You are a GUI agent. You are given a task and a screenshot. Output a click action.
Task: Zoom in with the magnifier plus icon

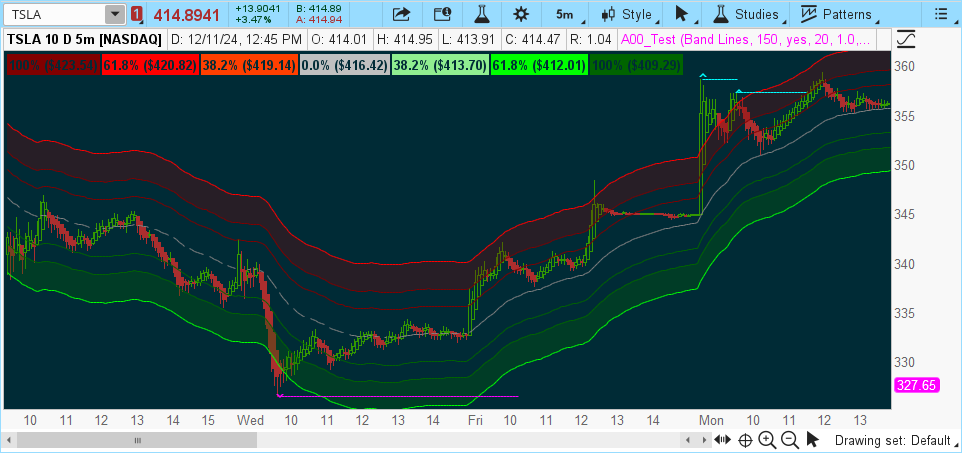[x=767, y=439]
